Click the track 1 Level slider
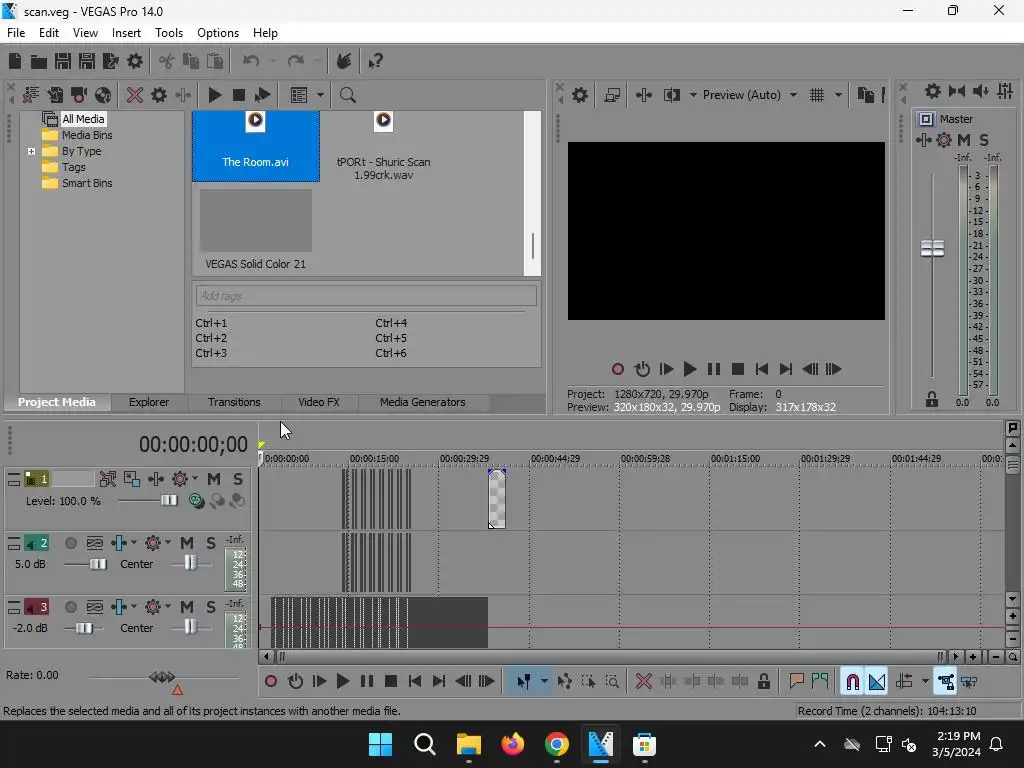Screen dimensions: 1024x768 coord(168,500)
